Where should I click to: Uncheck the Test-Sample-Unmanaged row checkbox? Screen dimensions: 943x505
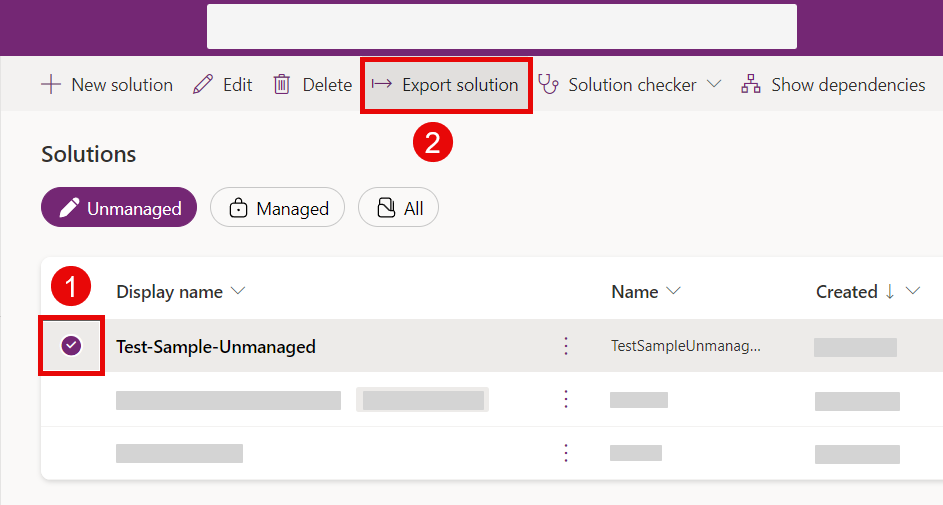coord(72,346)
